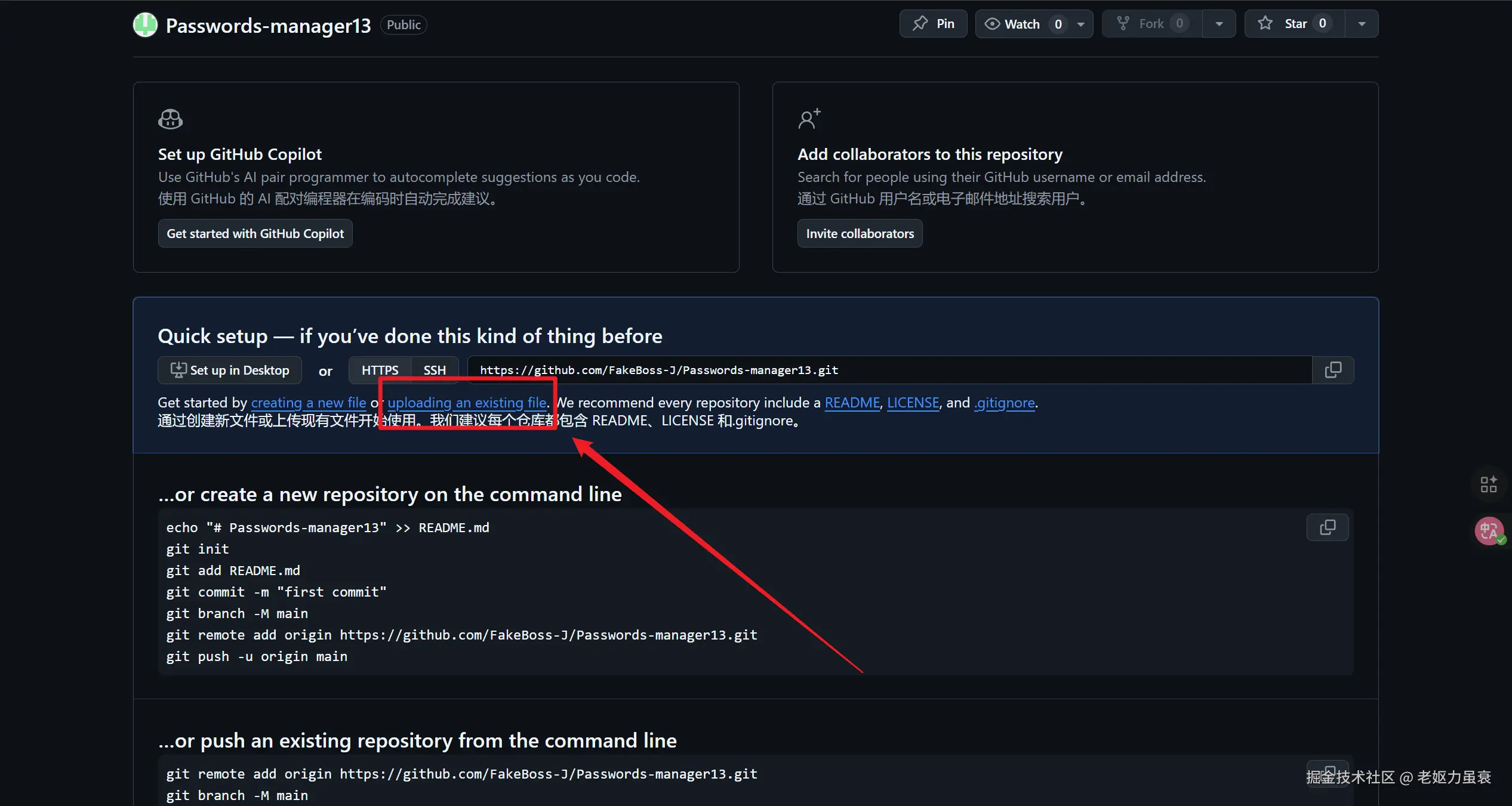This screenshot has width=1512, height=806.
Task: Pin the Passwords-manager13 repository
Action: (x=933, y=24)
